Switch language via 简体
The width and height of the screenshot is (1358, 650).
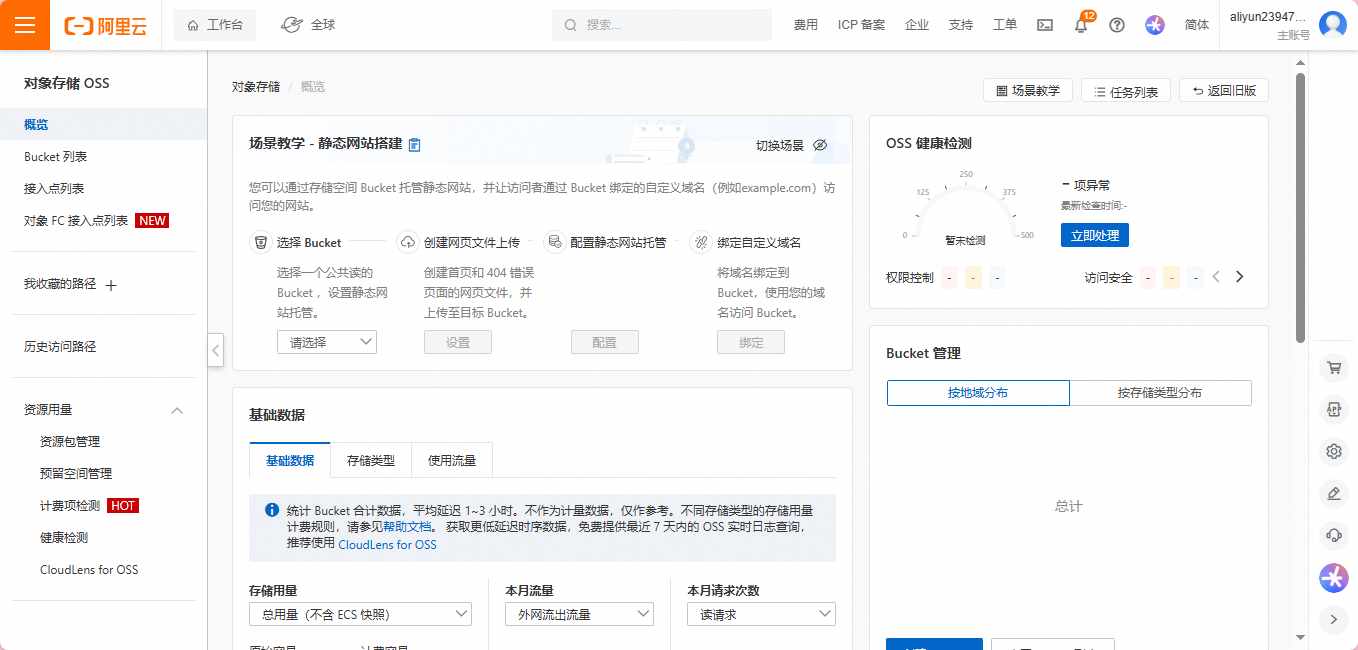pyautogui.click(x=1197, y=25)
